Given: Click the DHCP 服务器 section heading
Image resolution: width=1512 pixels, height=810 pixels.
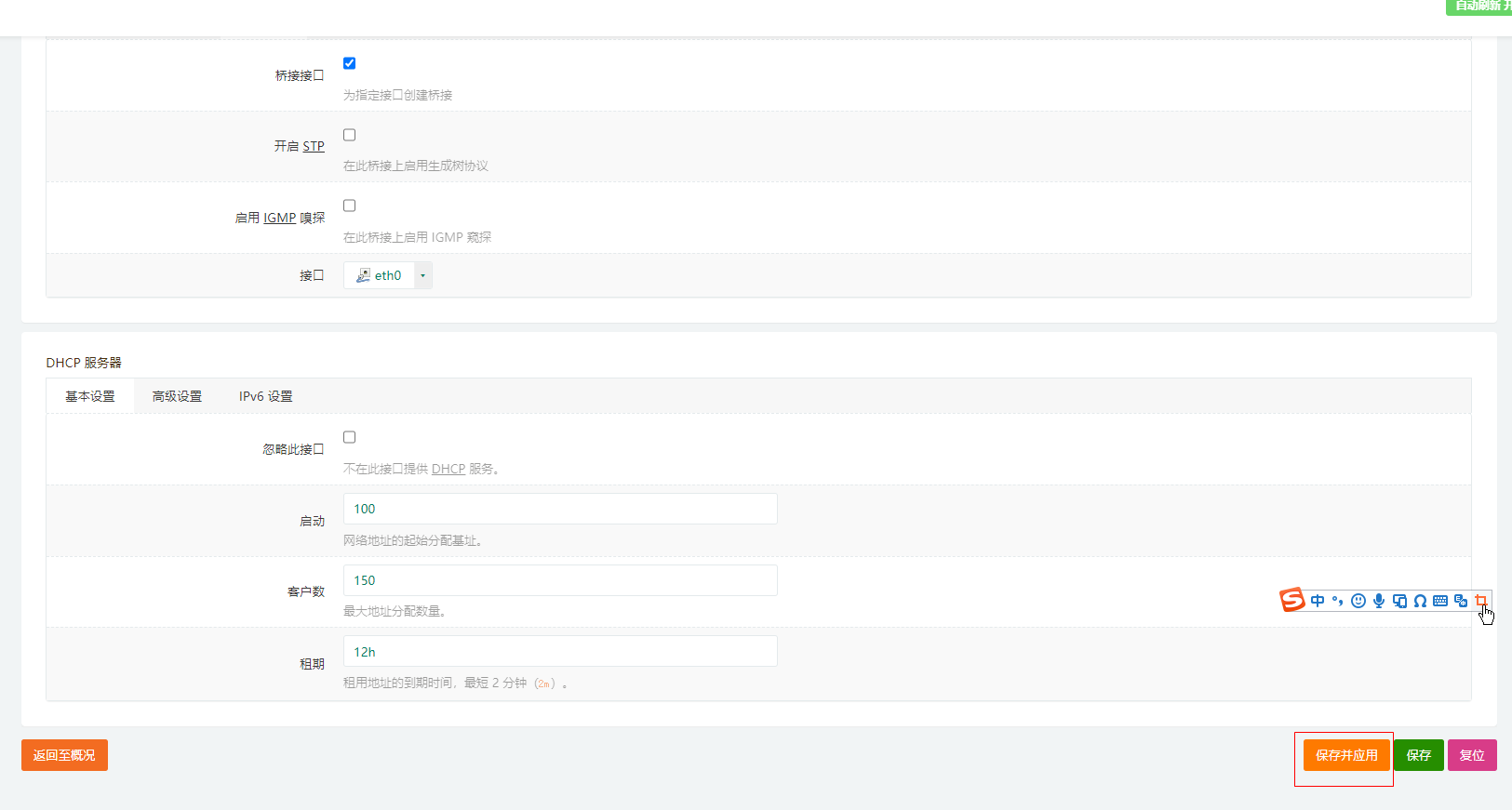Looking at the screenshot, I should pyautogui.click(x=84, y=363).
